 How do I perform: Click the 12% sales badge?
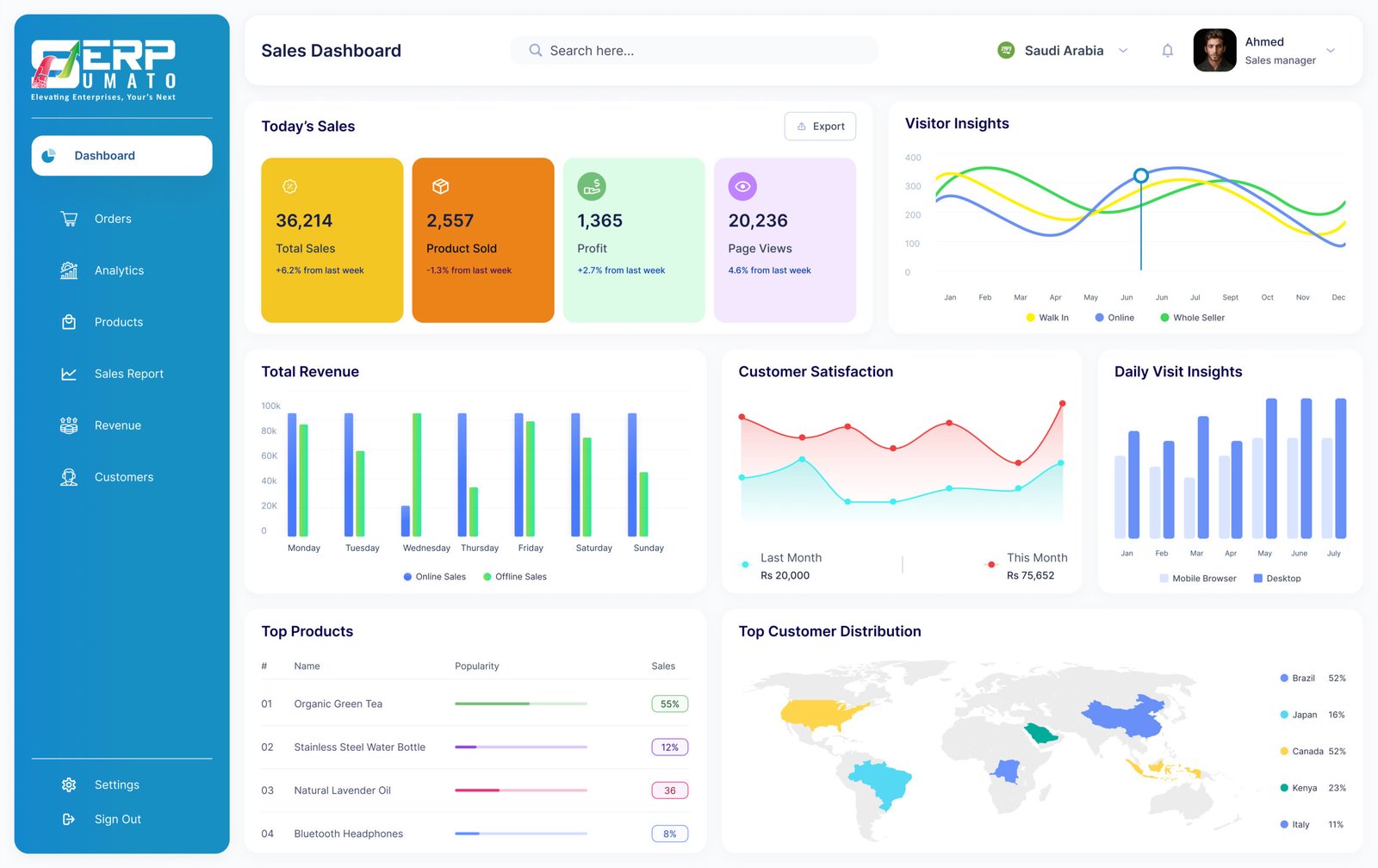[x=670, y=747]
